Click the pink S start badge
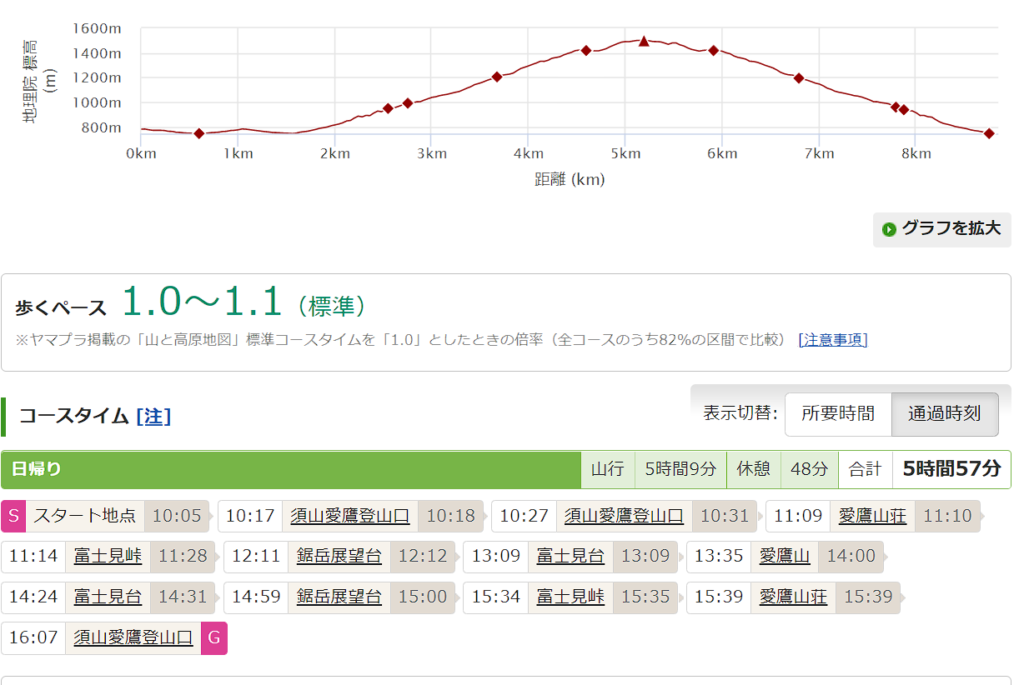This screenshot has height=685, width=1024. 13,516
